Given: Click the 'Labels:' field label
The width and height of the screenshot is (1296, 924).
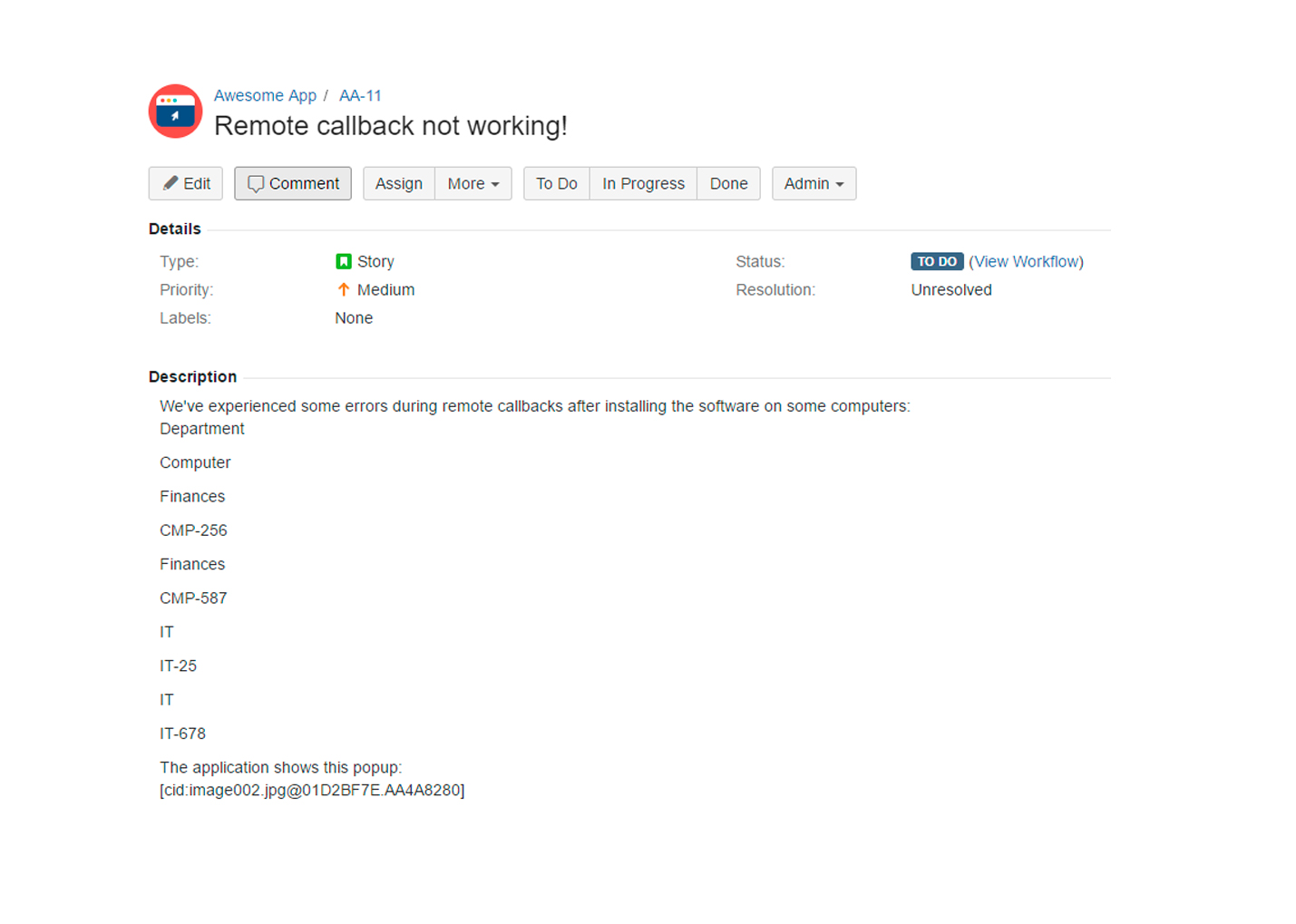Looking at the screenshot, I should click(x=185, y=318).
